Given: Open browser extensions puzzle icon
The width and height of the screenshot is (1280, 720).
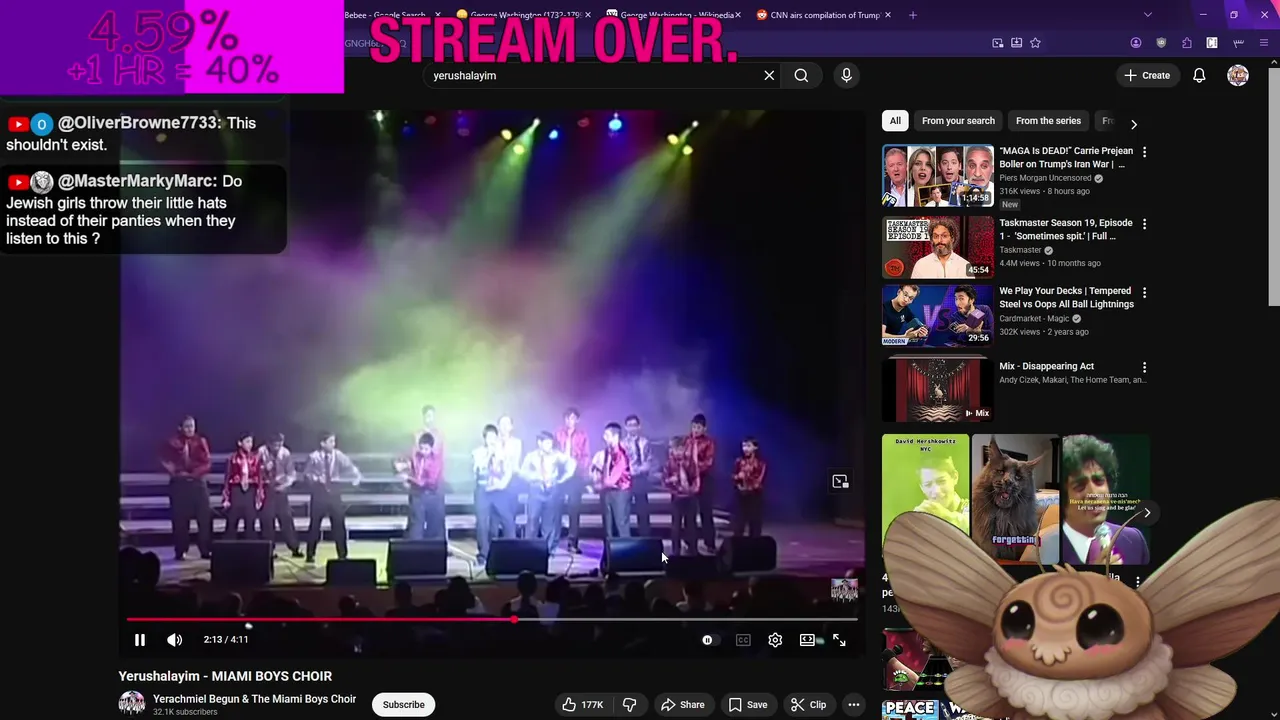Looking at the screenshot, I should tap(1187, 43).
